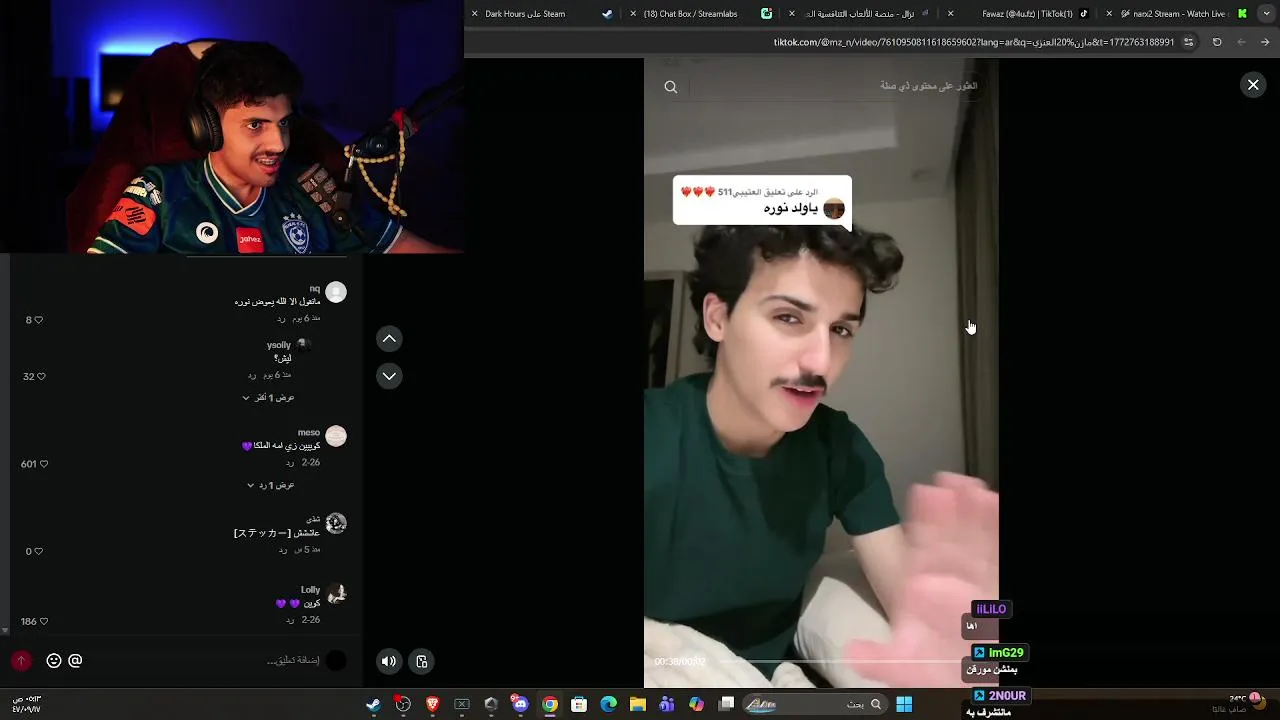Reply to Lolly's comment
The width and height of the screenshot is (1280, 720).
(x=290, y=620)
